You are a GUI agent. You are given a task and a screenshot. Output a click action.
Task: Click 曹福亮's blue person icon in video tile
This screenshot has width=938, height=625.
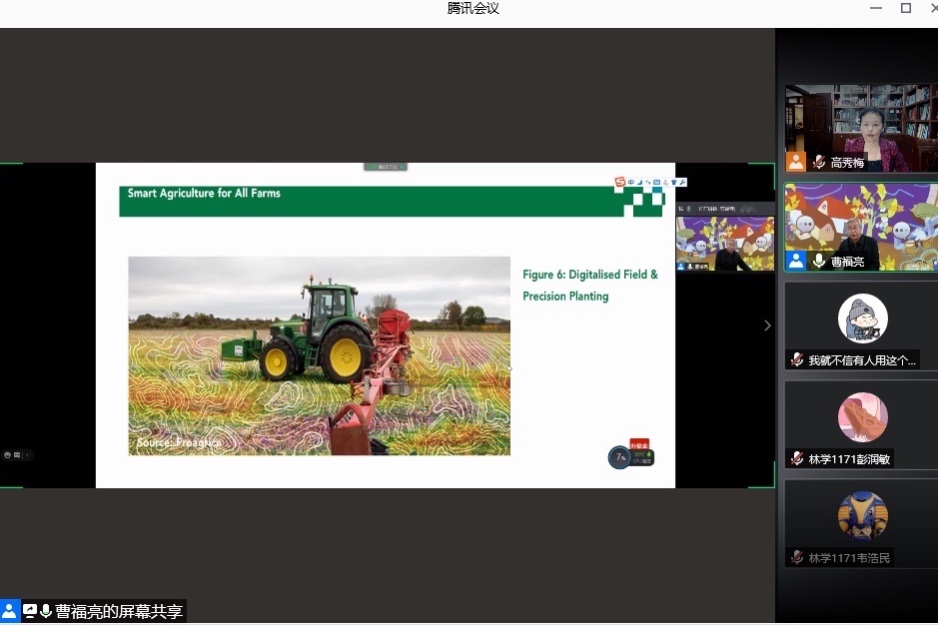pyautogui.click(x=796, y=261)
